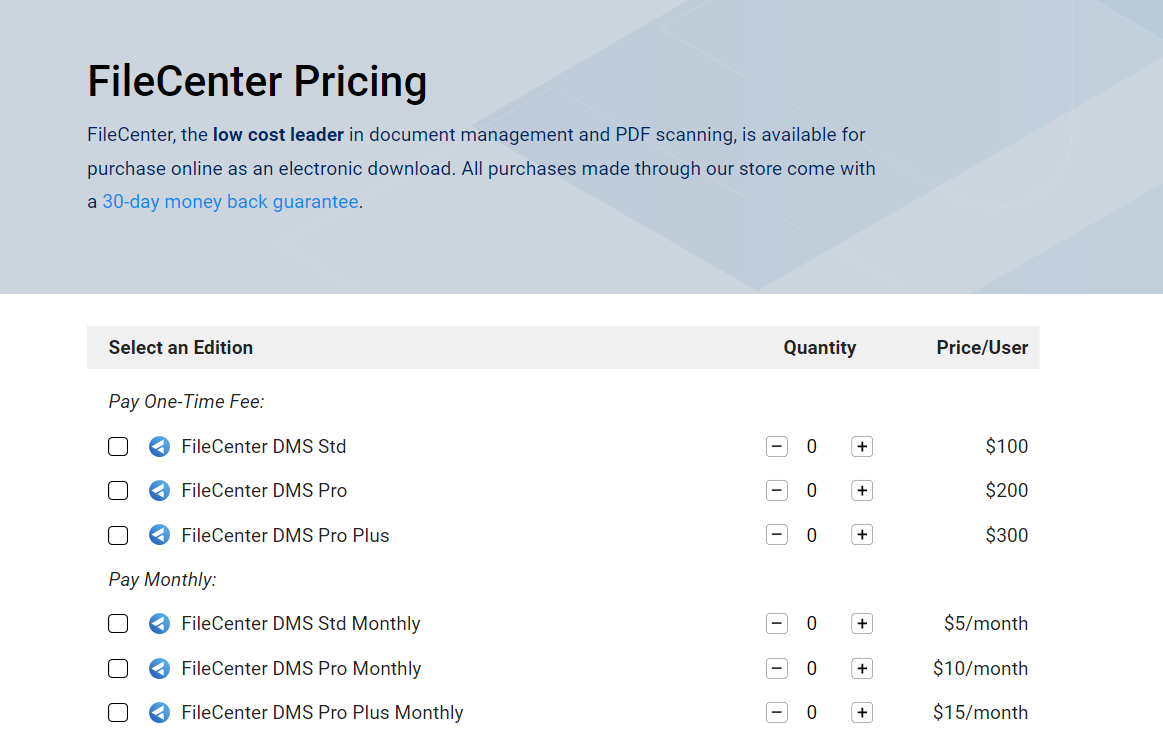Click the FileCenter DMS Pro Plus icon
This screenshot has width=1163, height=741.
coord(159,536)
